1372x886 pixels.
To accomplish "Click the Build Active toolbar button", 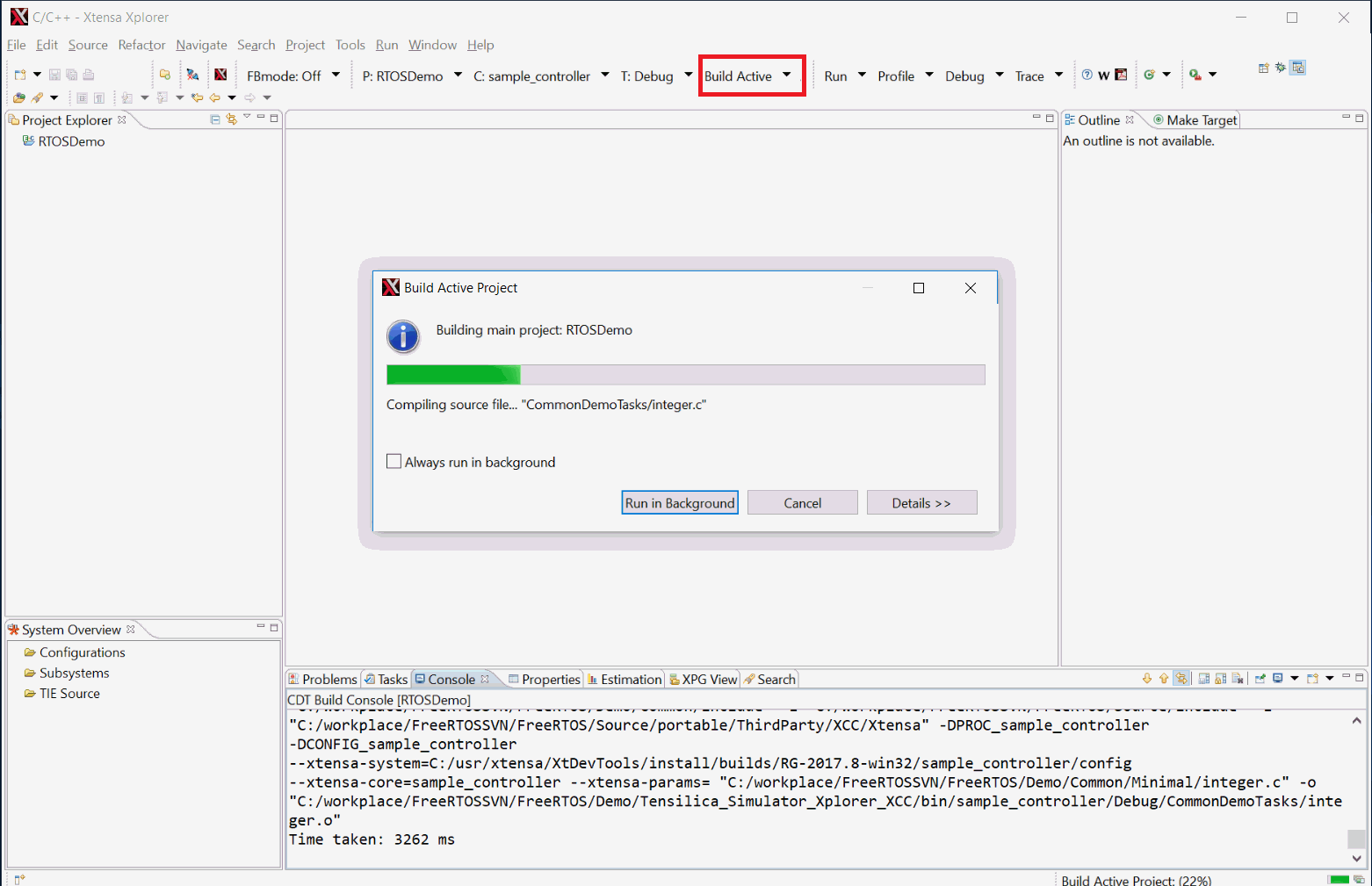I will coord(738,76).
